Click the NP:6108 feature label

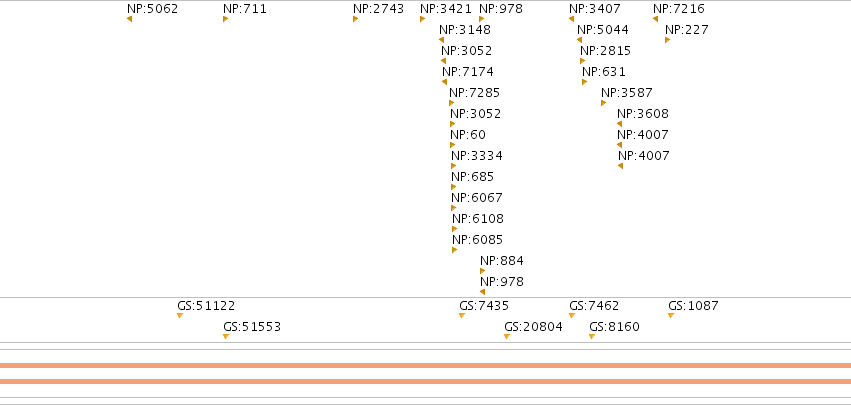478,219
